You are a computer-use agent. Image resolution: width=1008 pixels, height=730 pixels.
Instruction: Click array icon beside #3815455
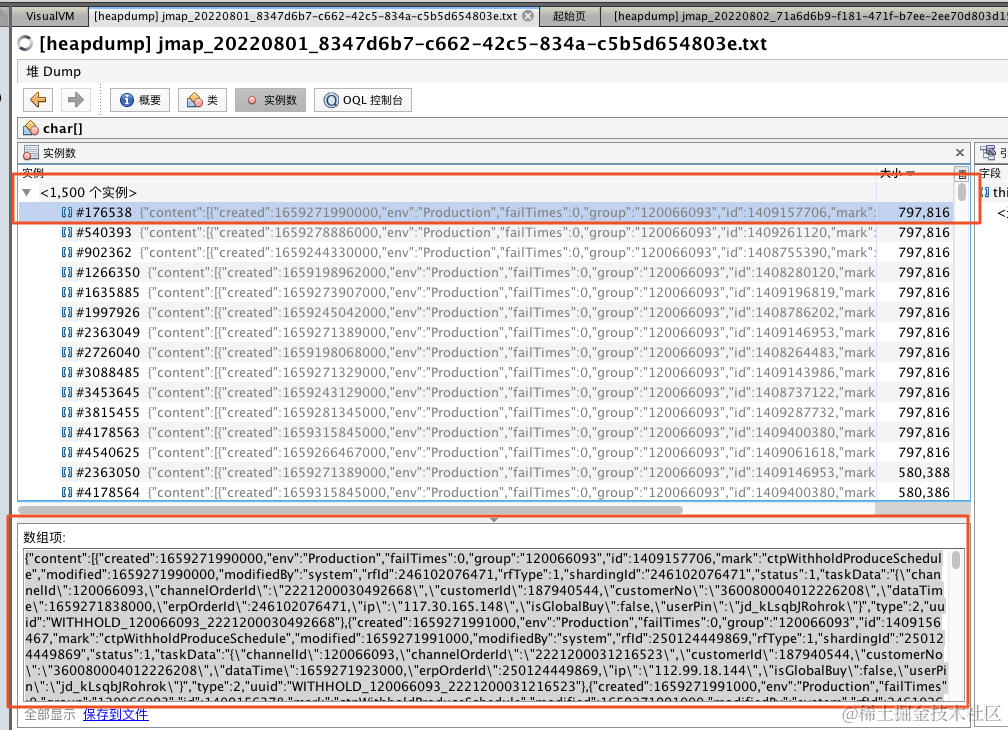tap(67, 412)
